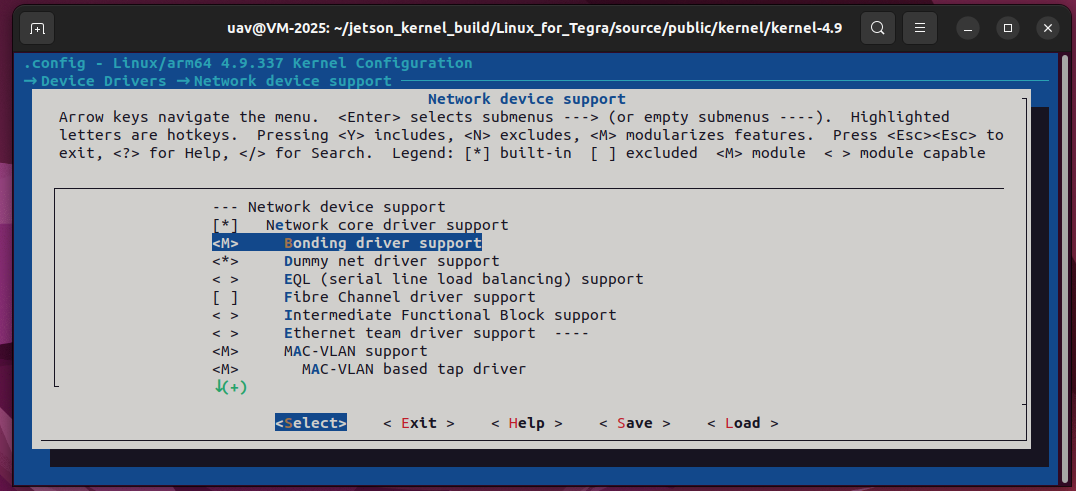Select MAC-VLAN based tap driver entry
Image resolution: width=1076 pixels, height=491 pixels.
(x=413, y=369)
